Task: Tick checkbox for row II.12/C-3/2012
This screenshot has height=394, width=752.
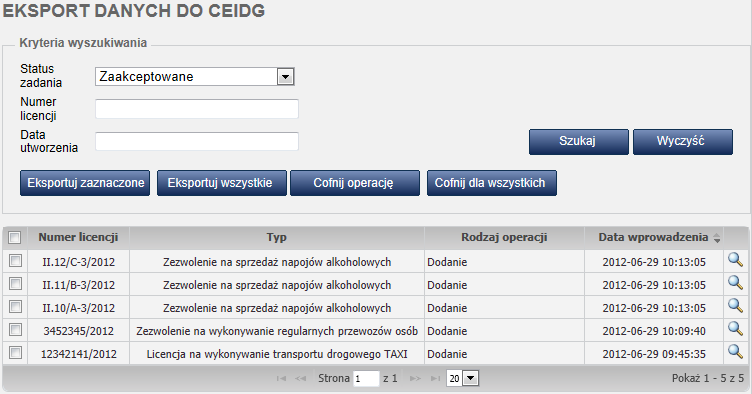Action: tap(15, 261)
